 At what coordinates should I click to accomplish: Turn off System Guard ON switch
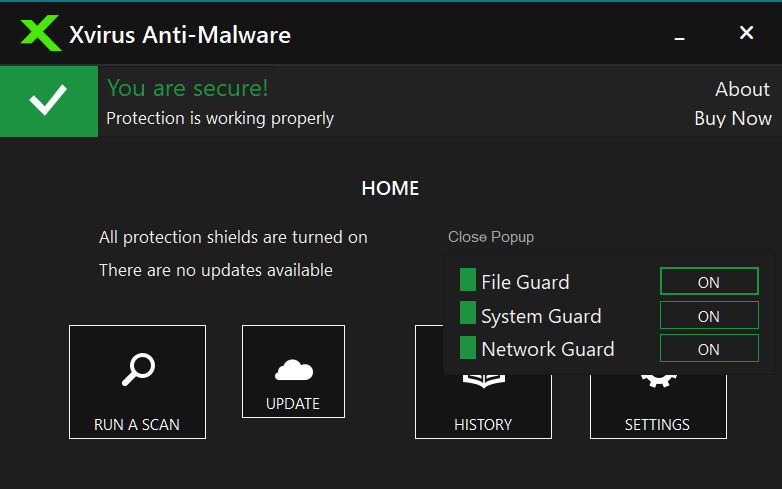pyautogui.click(x=709, y=316)
